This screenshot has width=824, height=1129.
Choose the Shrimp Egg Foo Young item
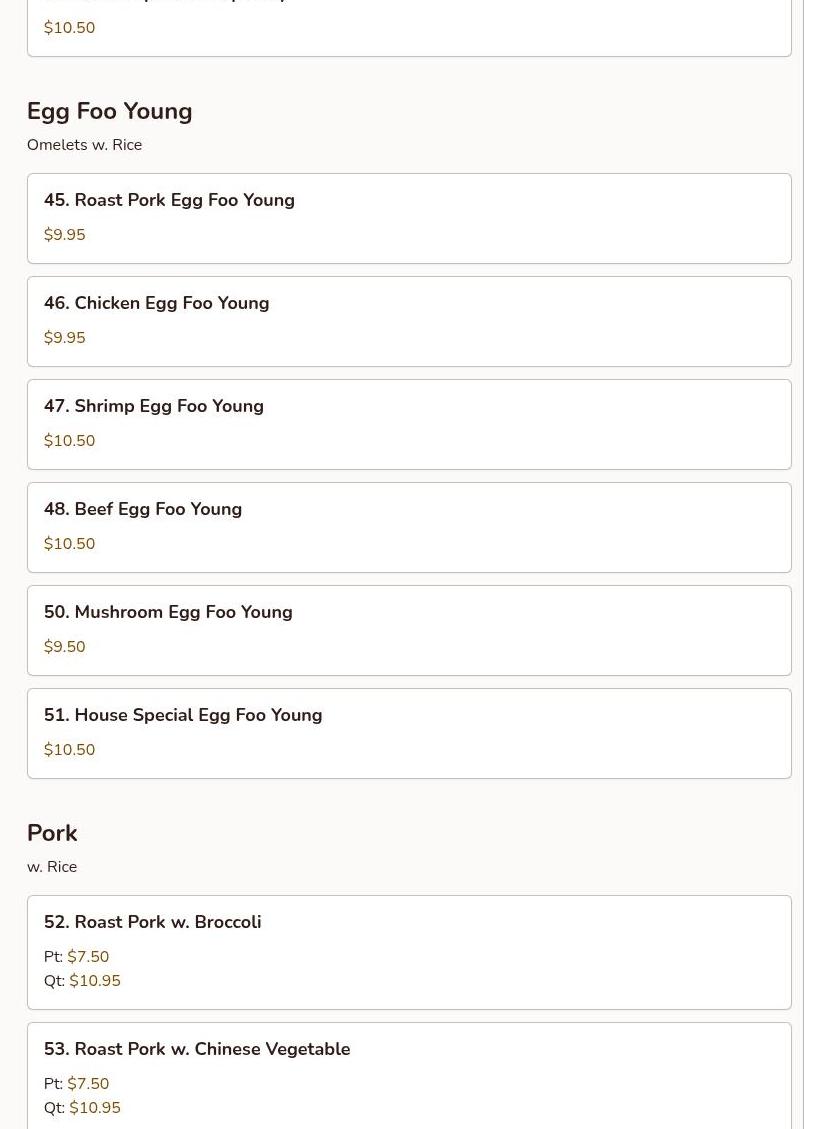click(x=409, y=424)
